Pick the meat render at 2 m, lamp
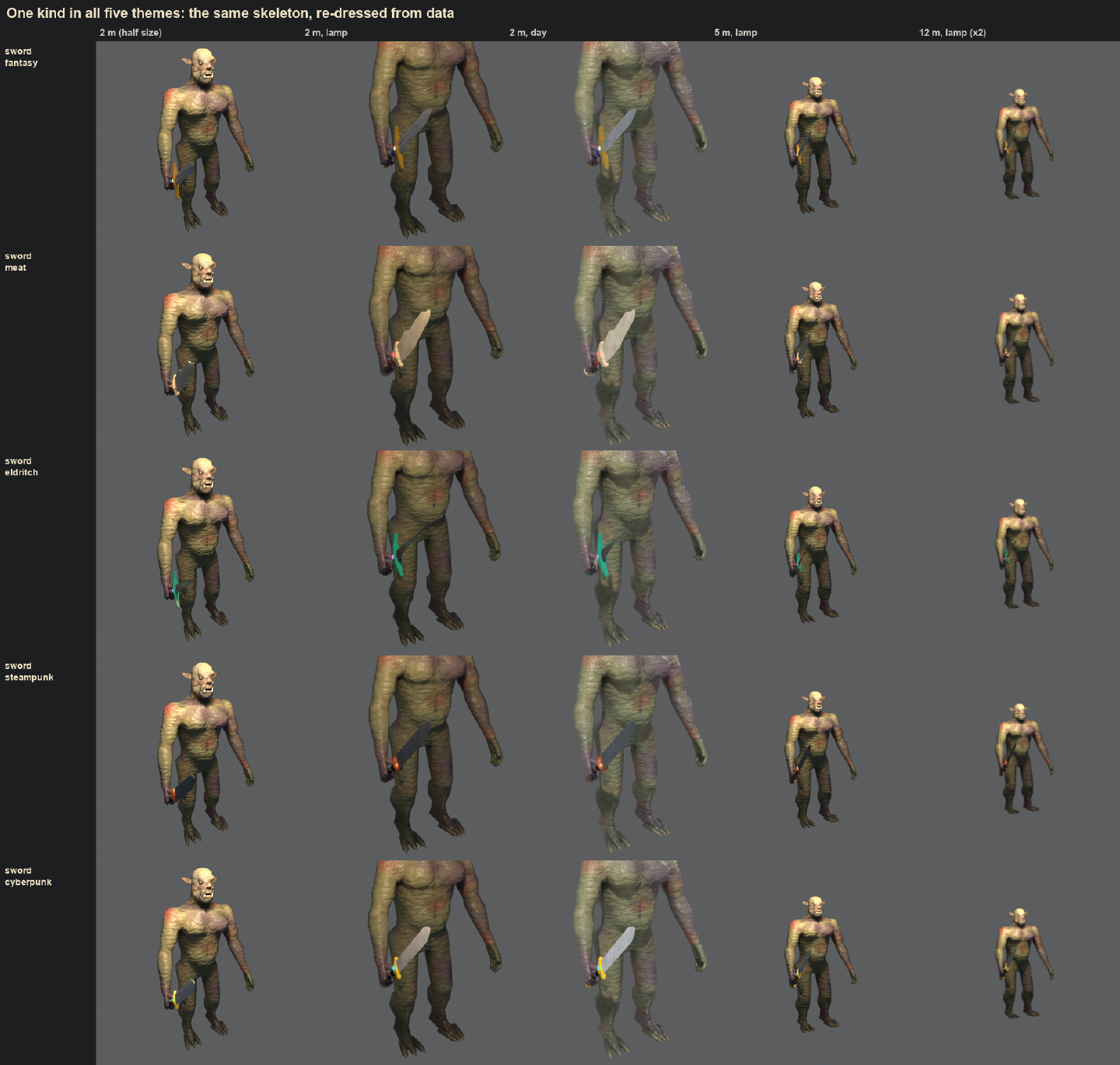This screenshot has height=1065, width=1120. tap(404, 349)
